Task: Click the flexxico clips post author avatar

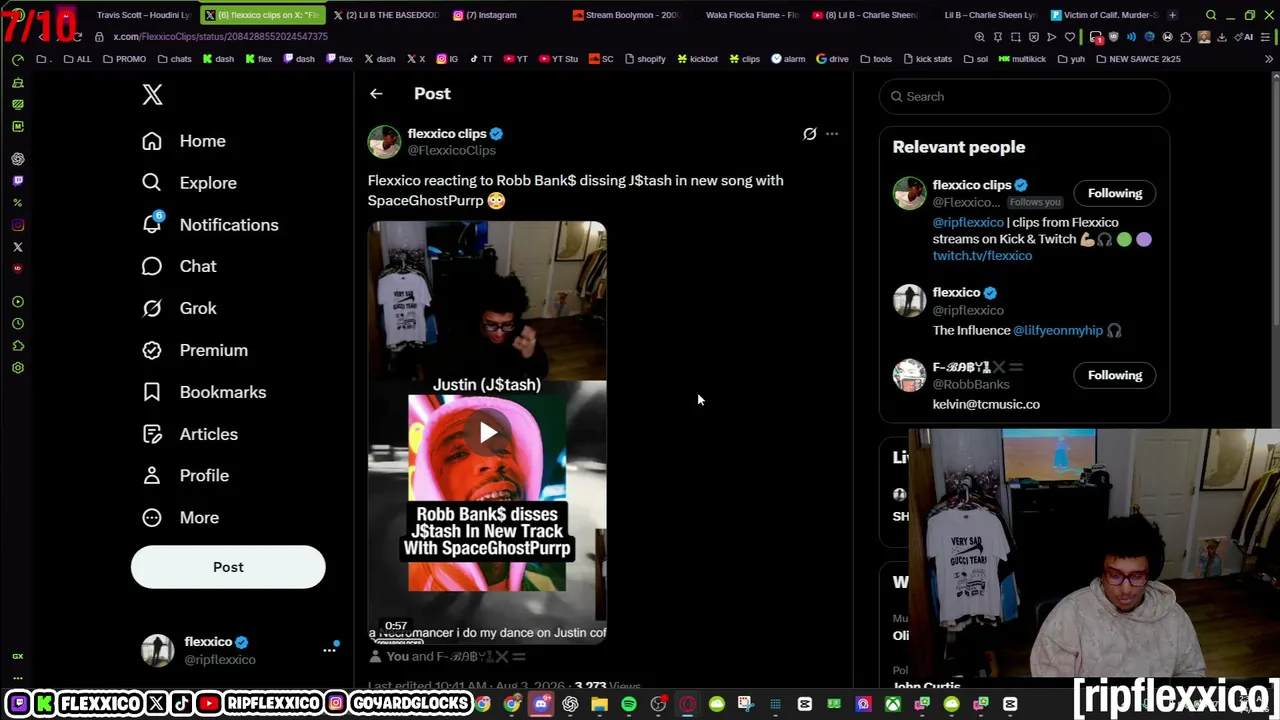Action: [x=384, y=142]
